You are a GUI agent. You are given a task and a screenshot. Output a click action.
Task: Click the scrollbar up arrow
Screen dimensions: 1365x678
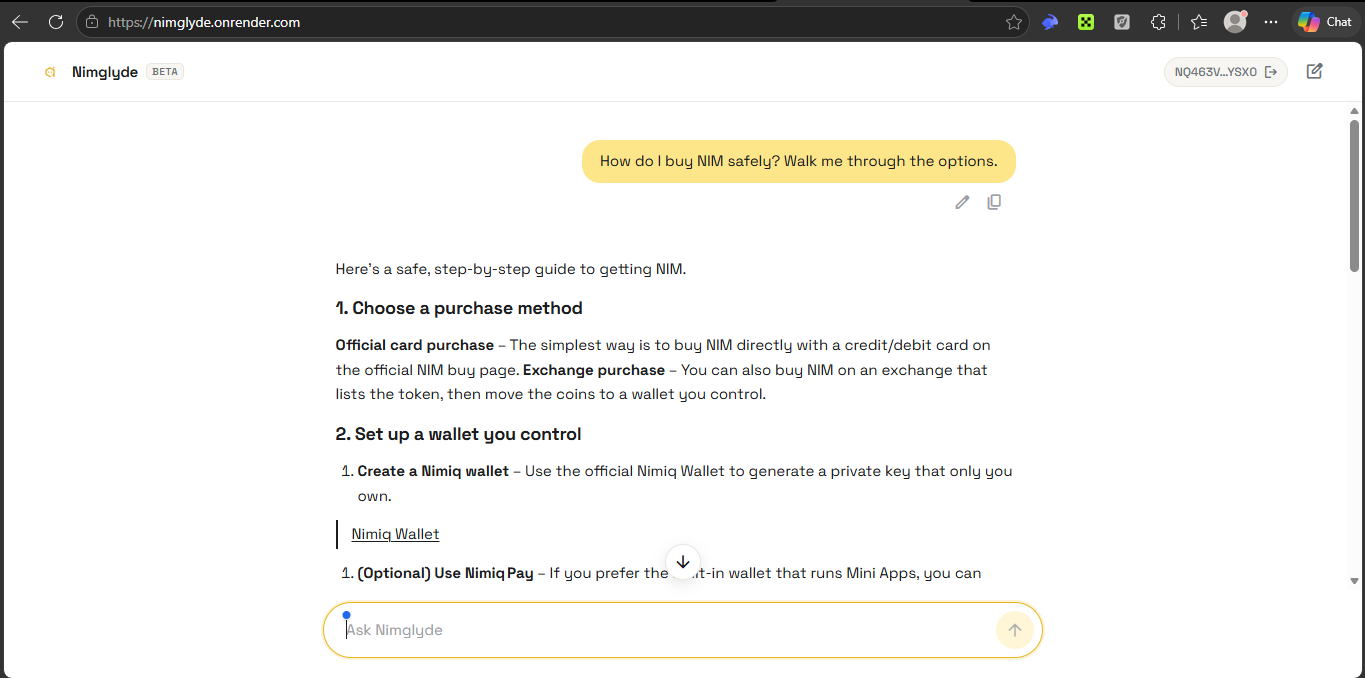coord(1355,110)
